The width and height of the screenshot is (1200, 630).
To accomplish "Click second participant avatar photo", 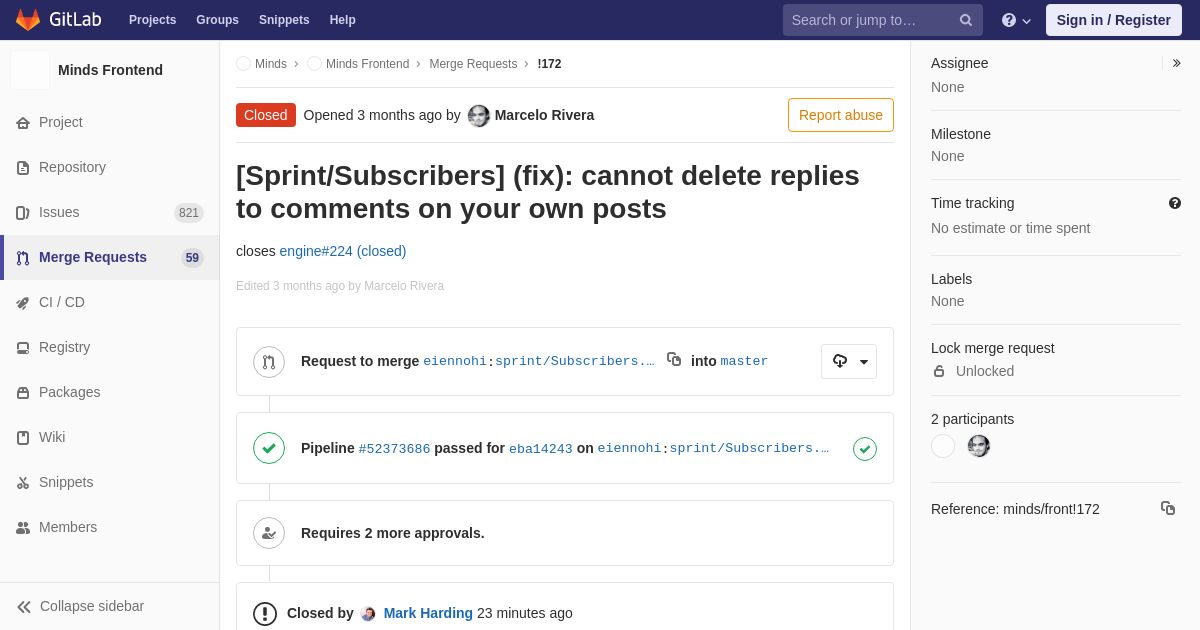I will coord(979,446).
